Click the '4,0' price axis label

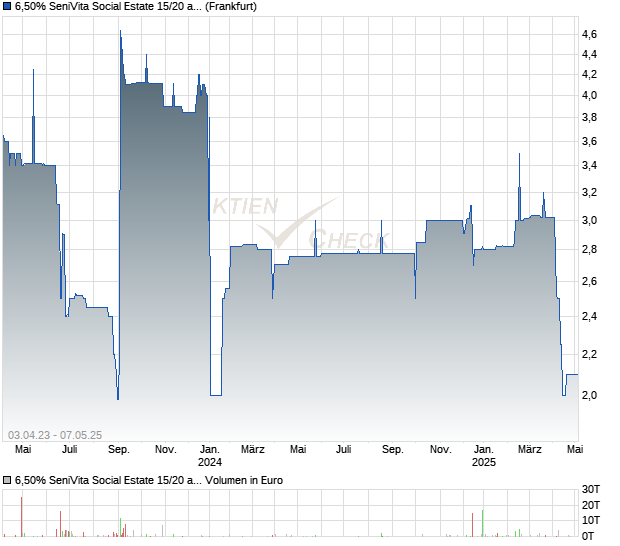click(x=589, y=95)
